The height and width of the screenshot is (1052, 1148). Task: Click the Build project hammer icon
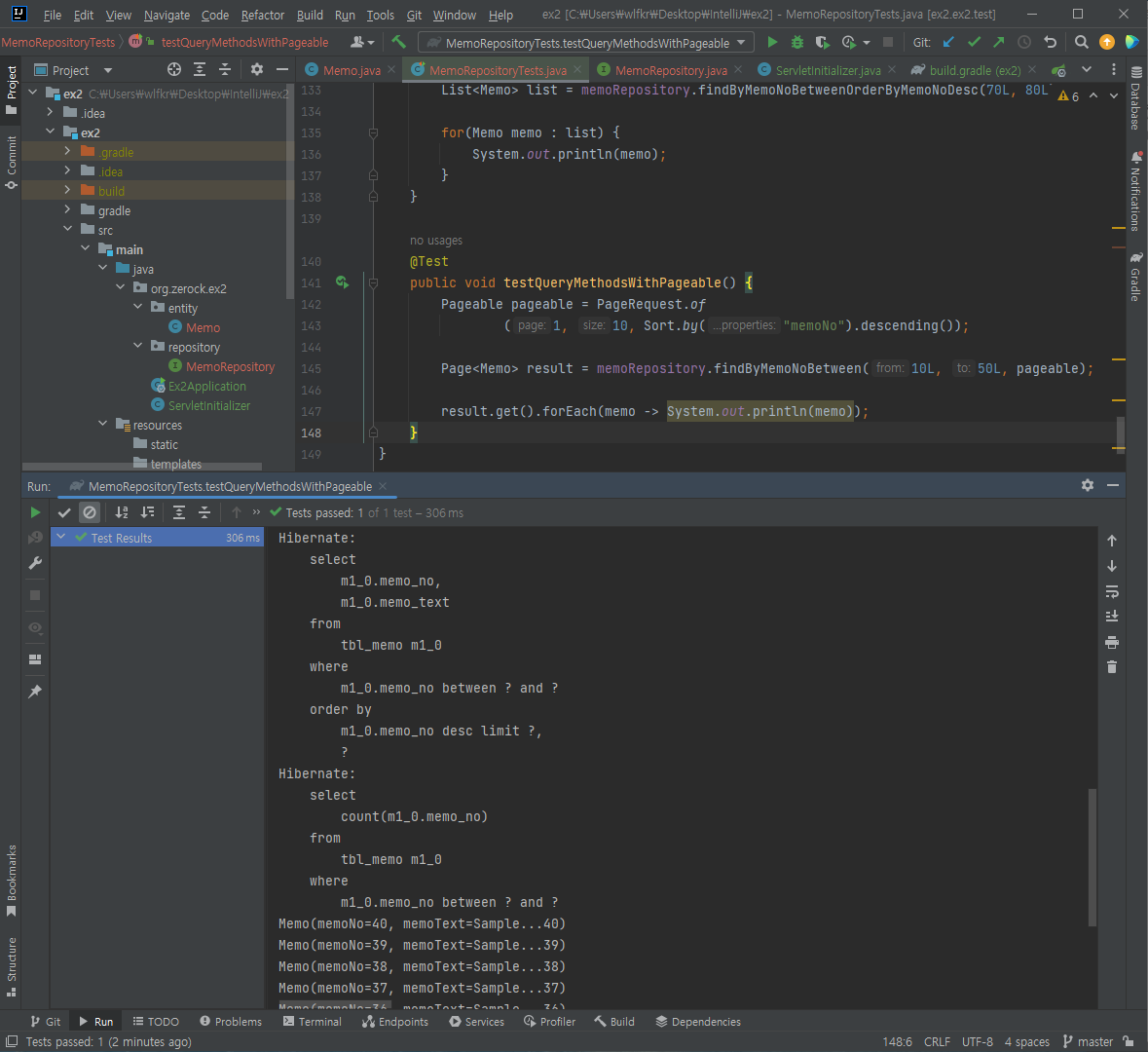coord(399,42)
